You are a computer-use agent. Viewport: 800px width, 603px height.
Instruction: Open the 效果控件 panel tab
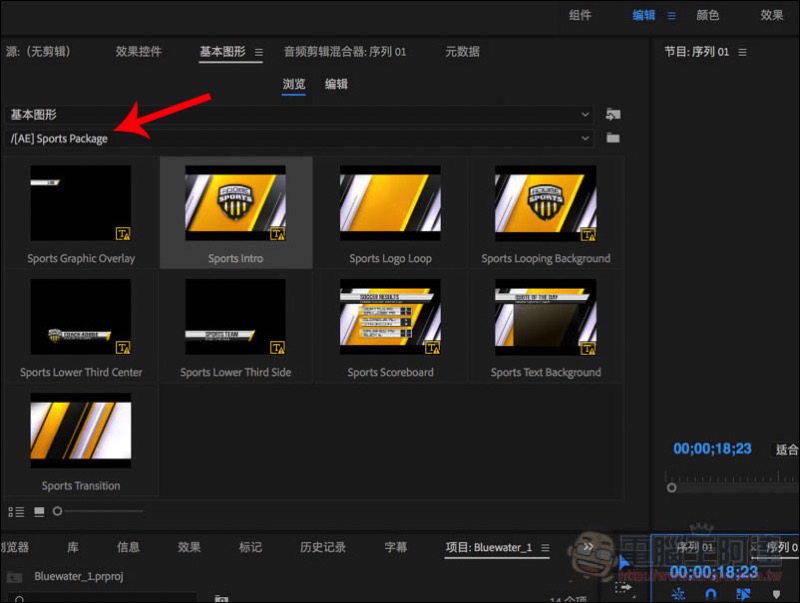pyautogui.click(x=138, y=52)
